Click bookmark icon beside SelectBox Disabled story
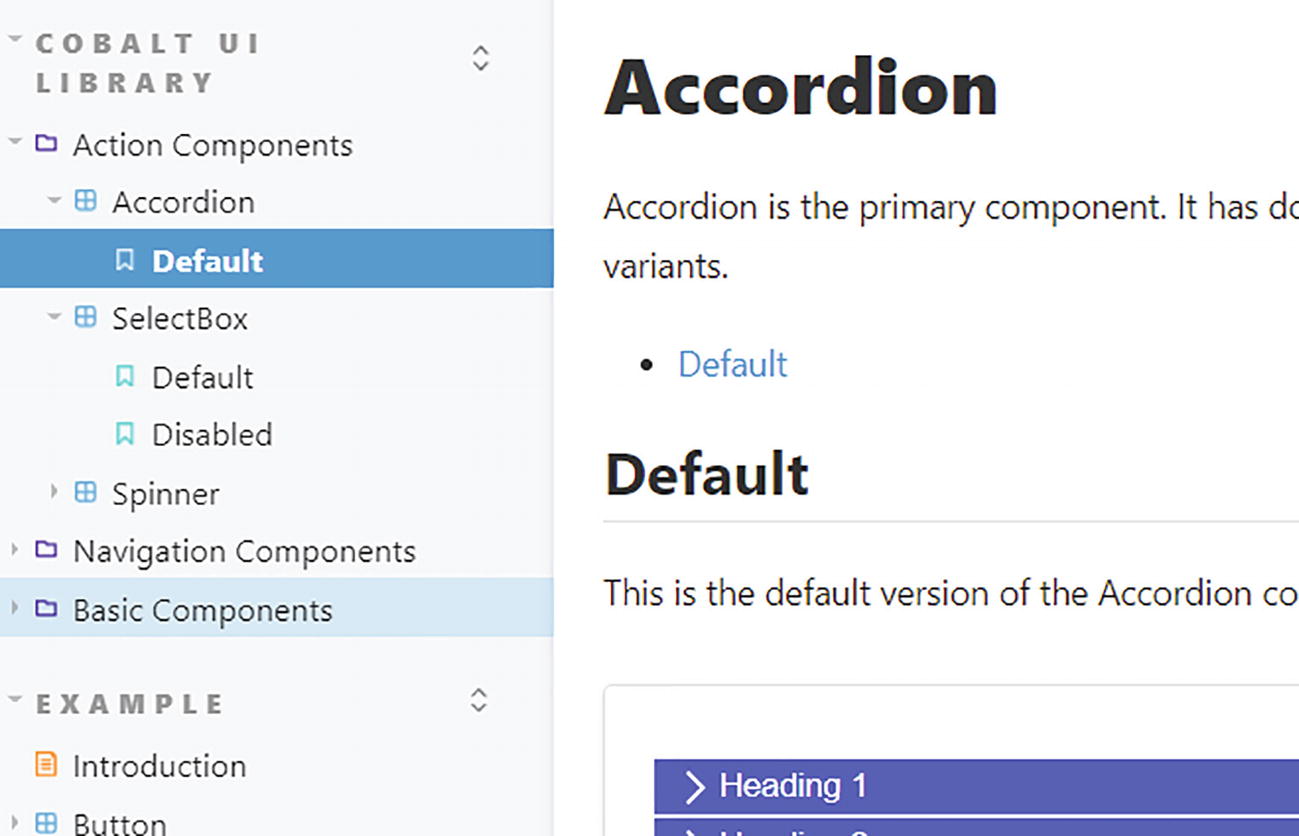 125,434
